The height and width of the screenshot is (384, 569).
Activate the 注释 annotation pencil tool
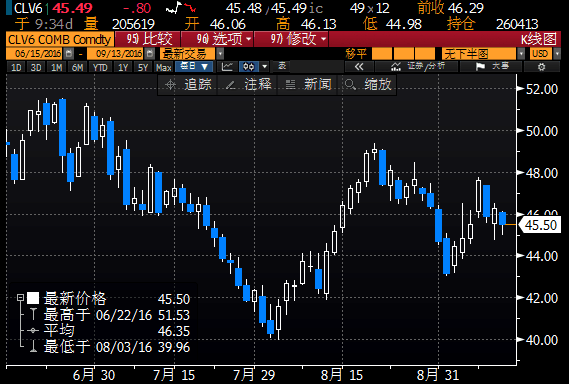[x=248, y=85]
